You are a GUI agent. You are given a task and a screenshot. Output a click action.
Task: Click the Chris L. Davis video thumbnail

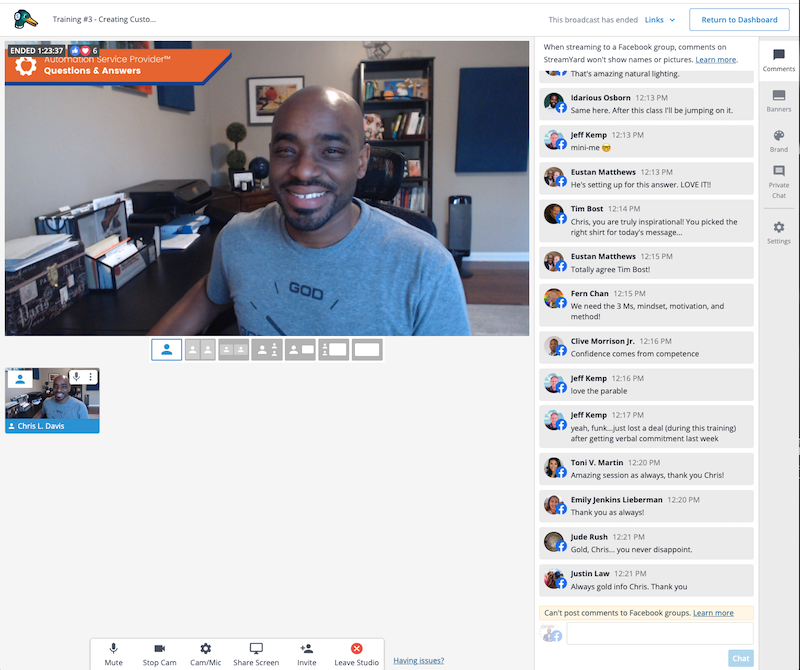(52, 400)
